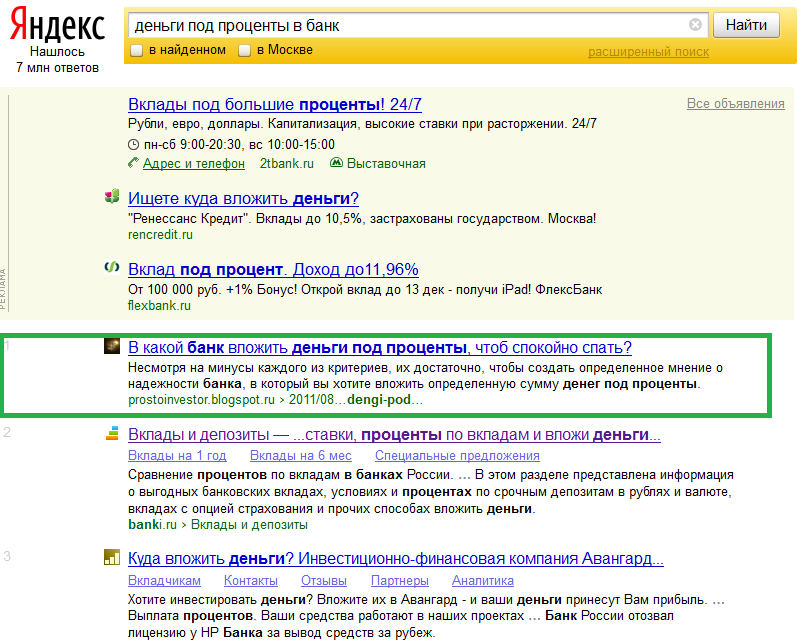Open sitelink 'Вклады на 6 мес'
797x641 pixels.
click(300, 455)
